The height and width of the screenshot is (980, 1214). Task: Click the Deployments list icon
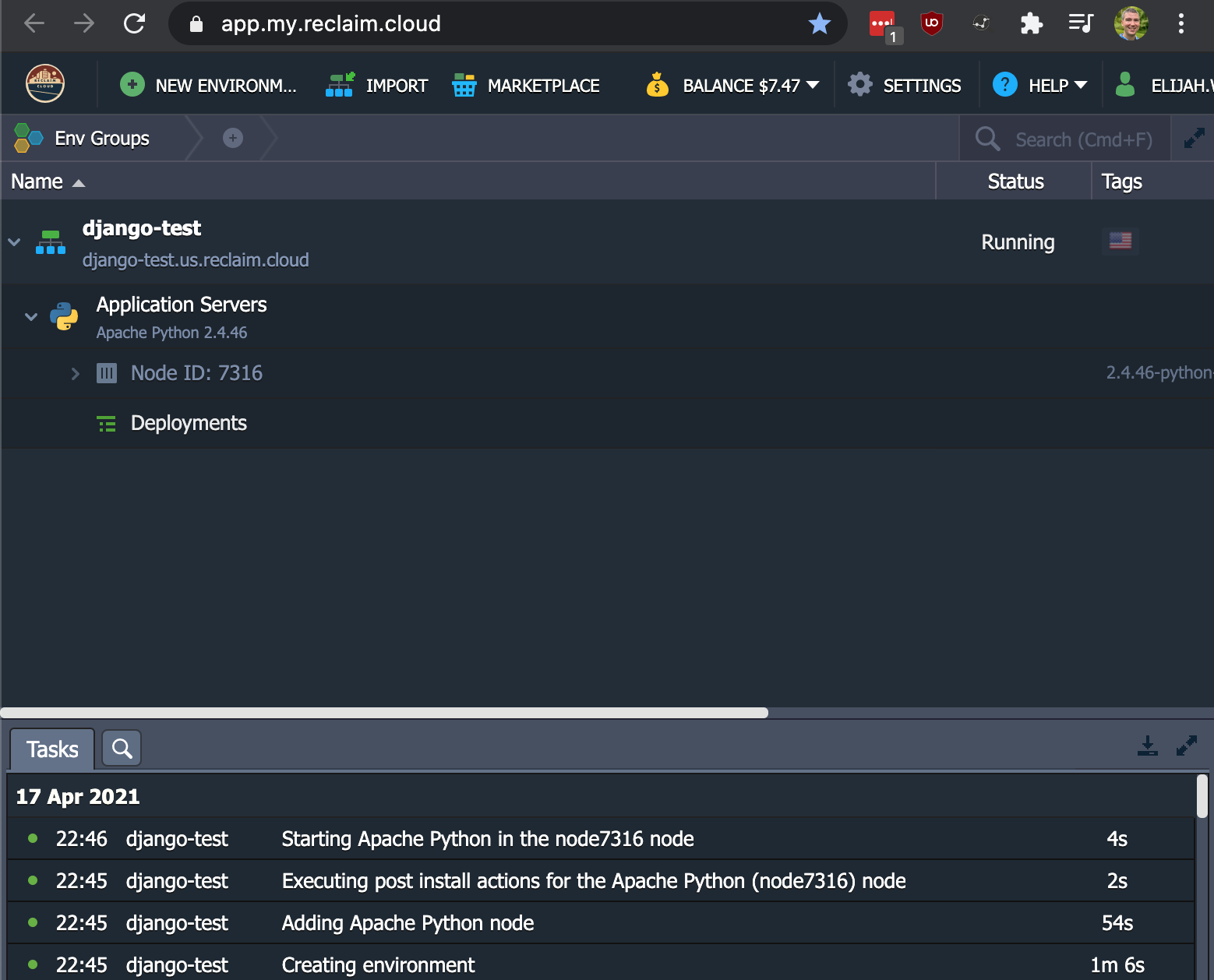[106, 424]
